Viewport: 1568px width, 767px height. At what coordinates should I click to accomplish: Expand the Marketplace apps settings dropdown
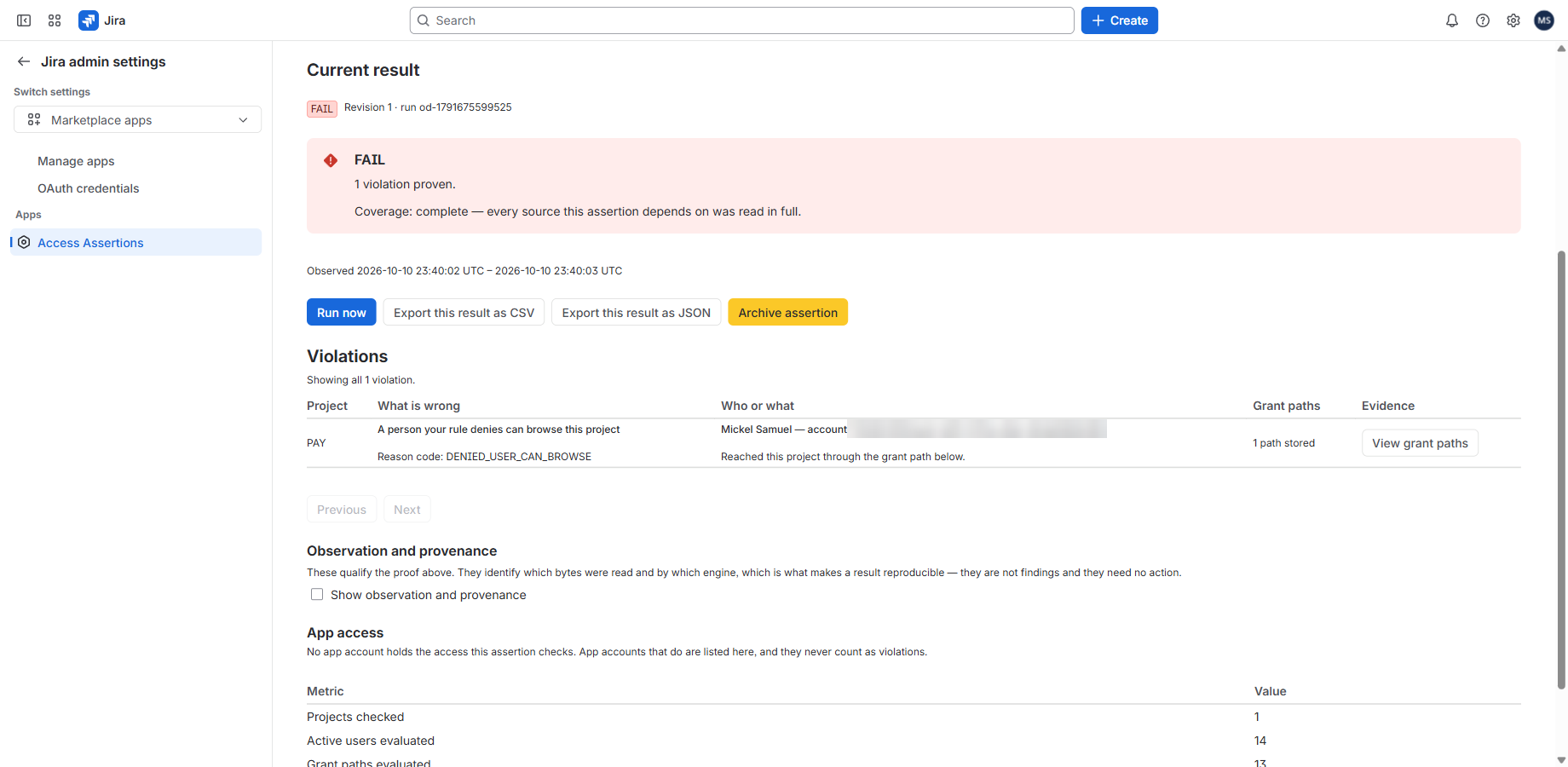[137, 119]
